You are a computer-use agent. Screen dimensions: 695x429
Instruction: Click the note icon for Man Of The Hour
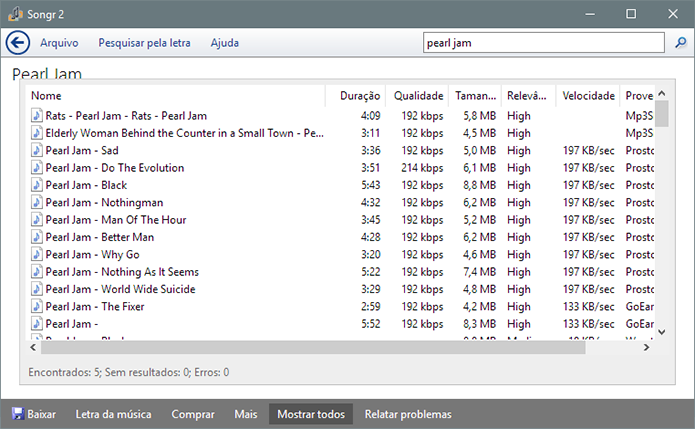(37, 219)
